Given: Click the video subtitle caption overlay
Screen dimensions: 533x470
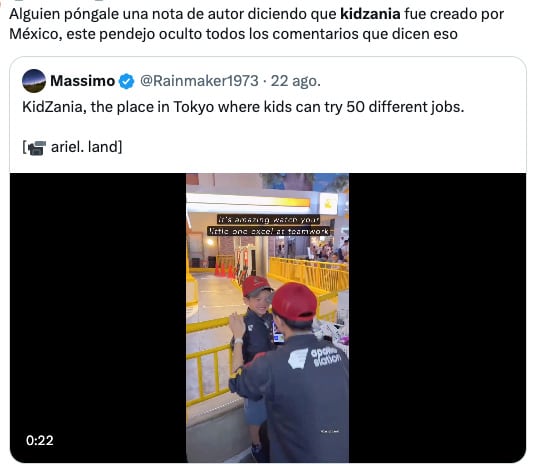Looking at the screenshot, I should click(269, 225).
